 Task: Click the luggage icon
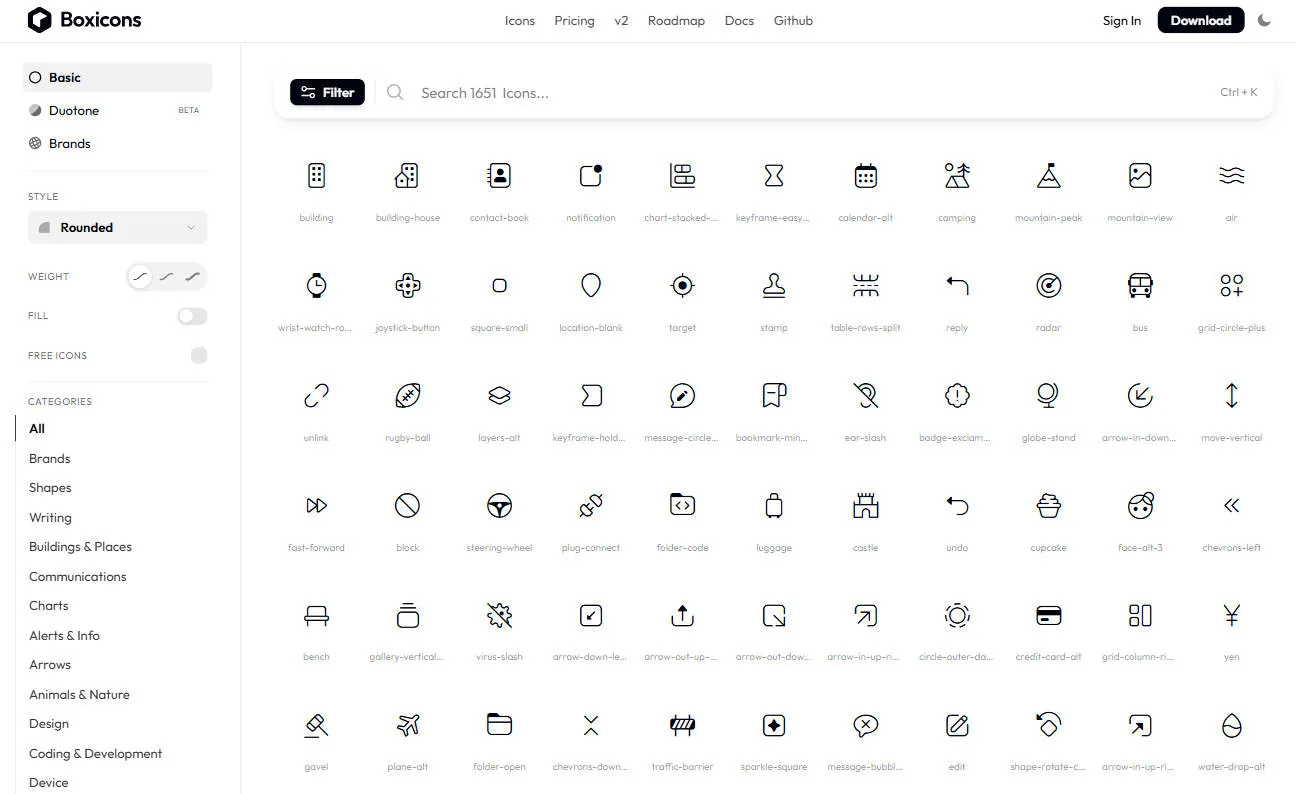(x=773, y=505)
